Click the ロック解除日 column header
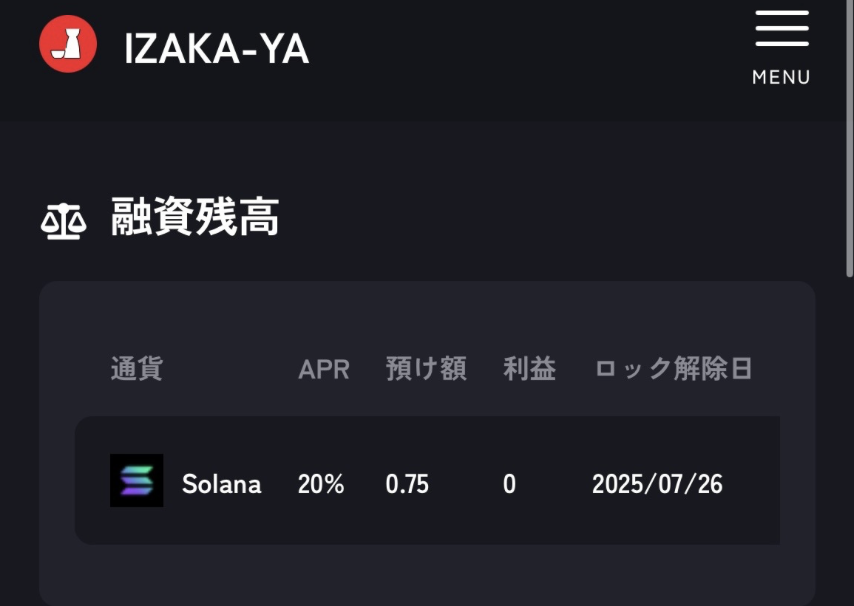 pos(673,369)
